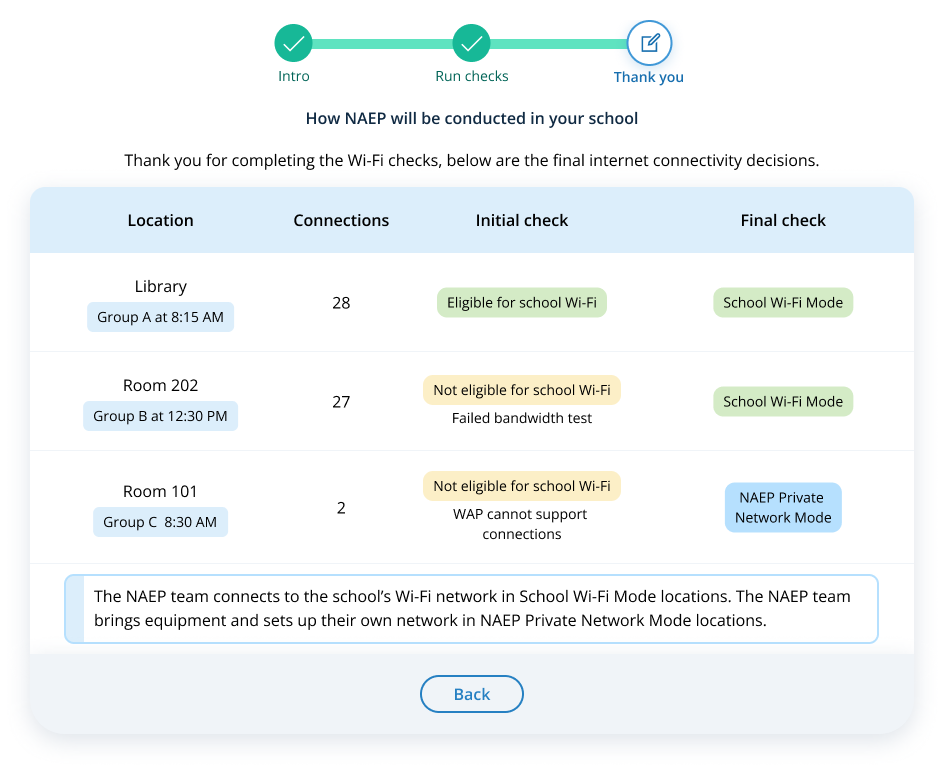This screenshot has height=774, width=944.
Task: Click the Eligible for school Wi-Fi badge
Action: [x=522, y=303]
